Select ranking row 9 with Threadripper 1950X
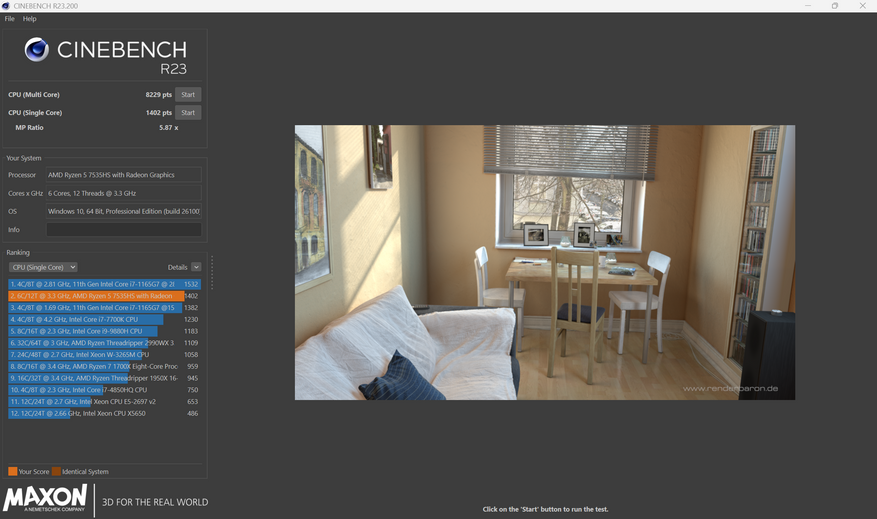Image resolution: width=877 pixels, height=519 pixels. click(105, 378)
